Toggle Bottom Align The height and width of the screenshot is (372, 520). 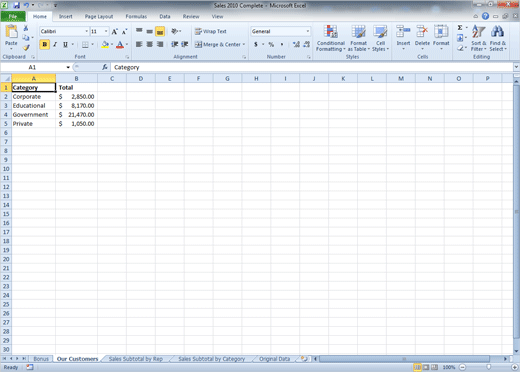click(160, 31)
